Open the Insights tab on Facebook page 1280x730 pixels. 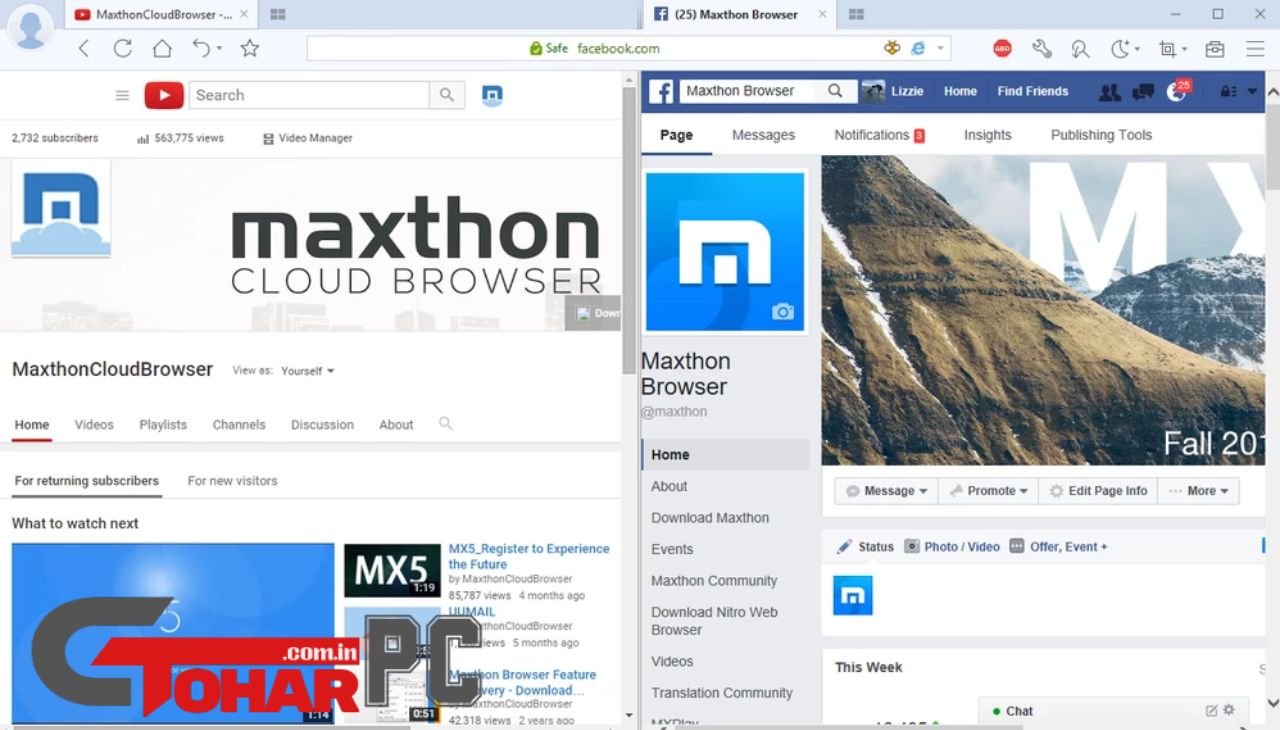tap(987, 135)
